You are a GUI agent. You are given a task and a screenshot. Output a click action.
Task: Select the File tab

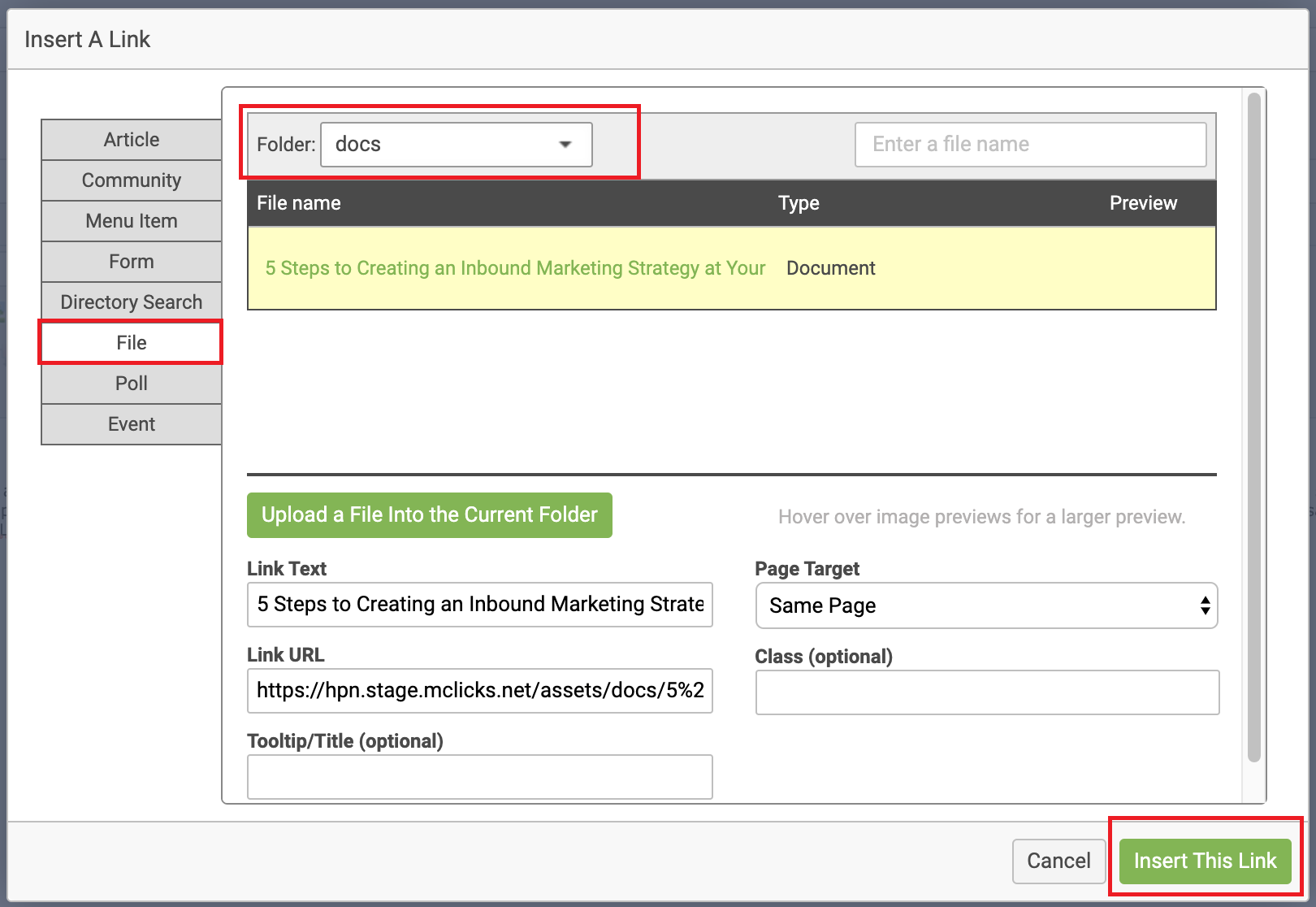[x=132, y=343]
